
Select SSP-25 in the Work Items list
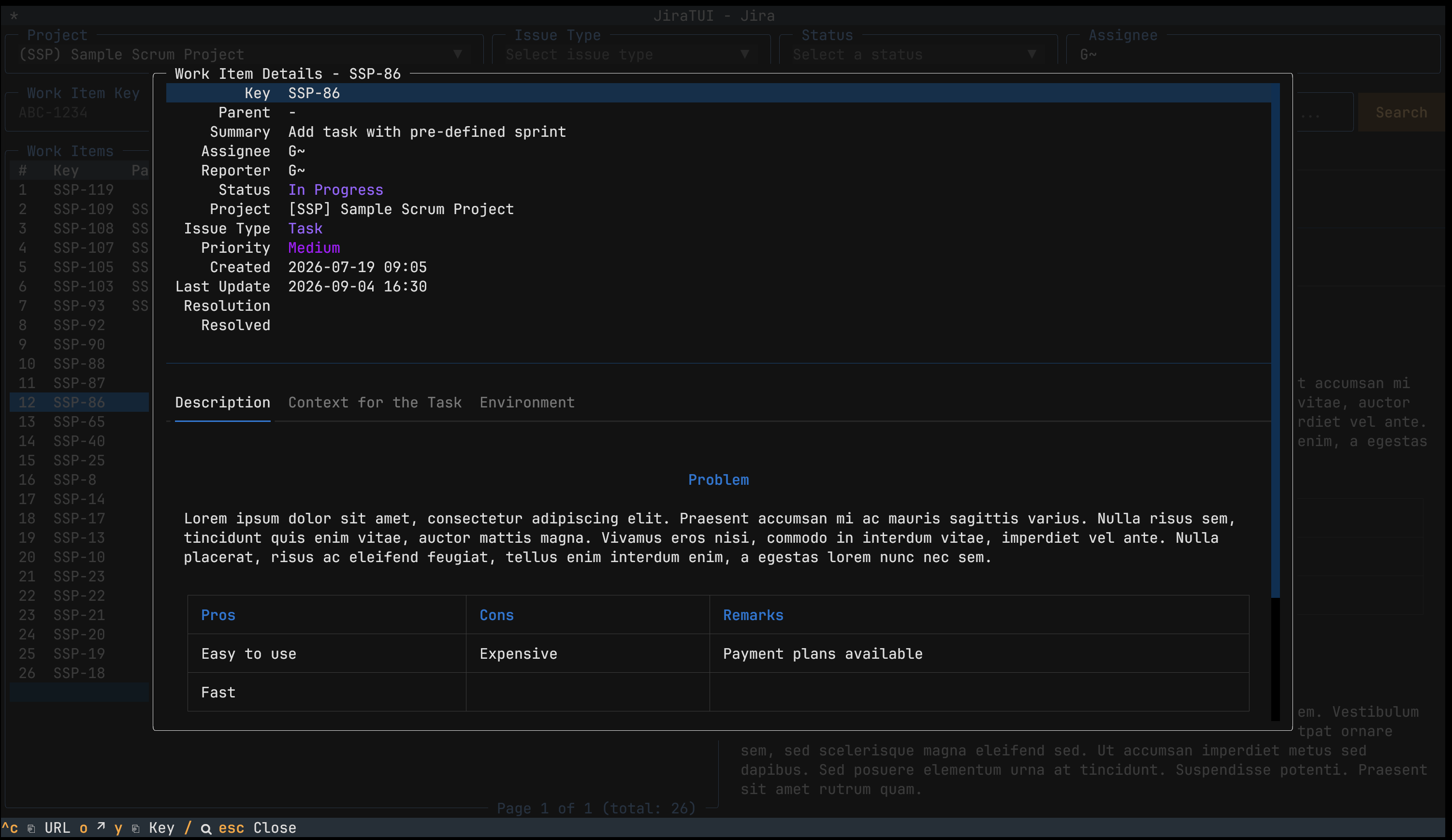click(80, 460)
